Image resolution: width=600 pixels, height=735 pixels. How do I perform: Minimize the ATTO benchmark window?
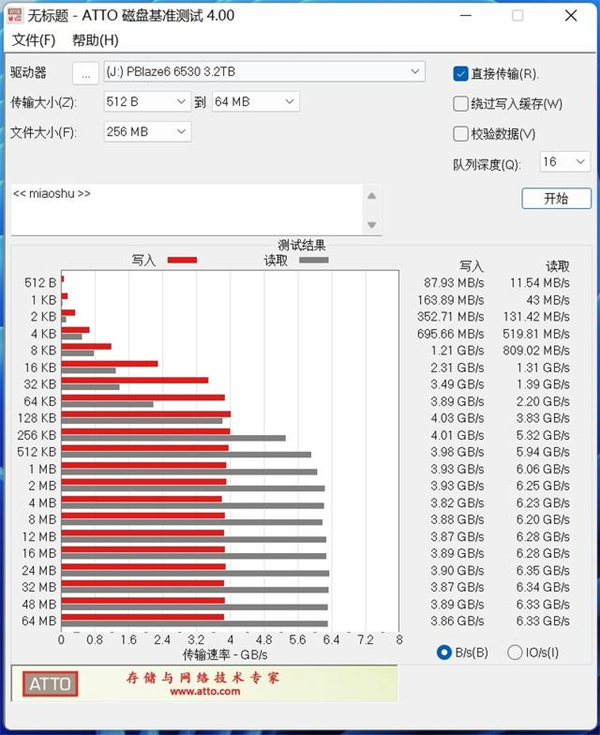469,16
